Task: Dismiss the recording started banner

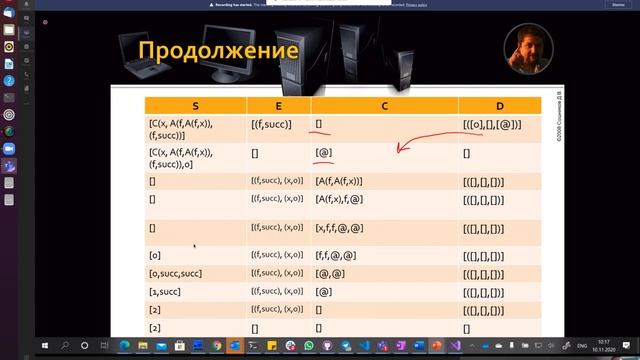Action: (x=618, y=5)
